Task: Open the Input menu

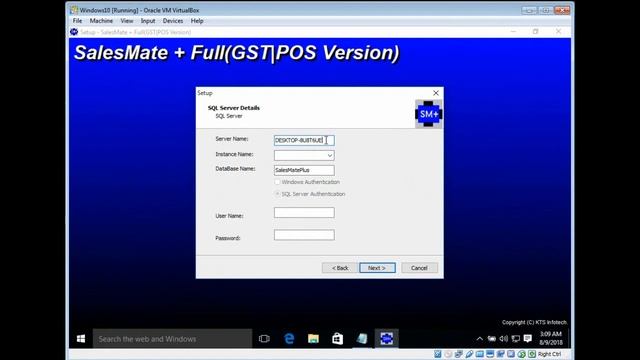Action: tap(148, 21)
